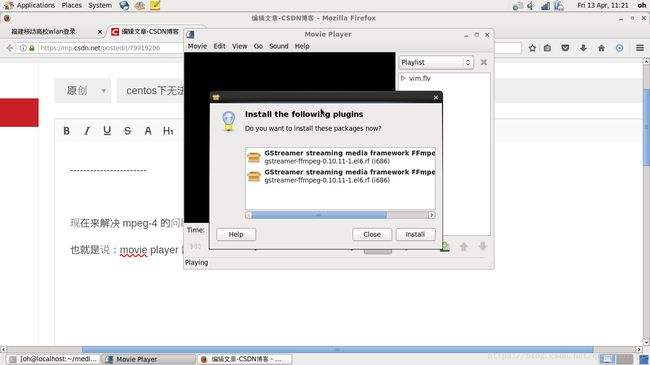Open Edit menu in Movie Player
The width and height of the screenshot is (650, 365).
219,46
